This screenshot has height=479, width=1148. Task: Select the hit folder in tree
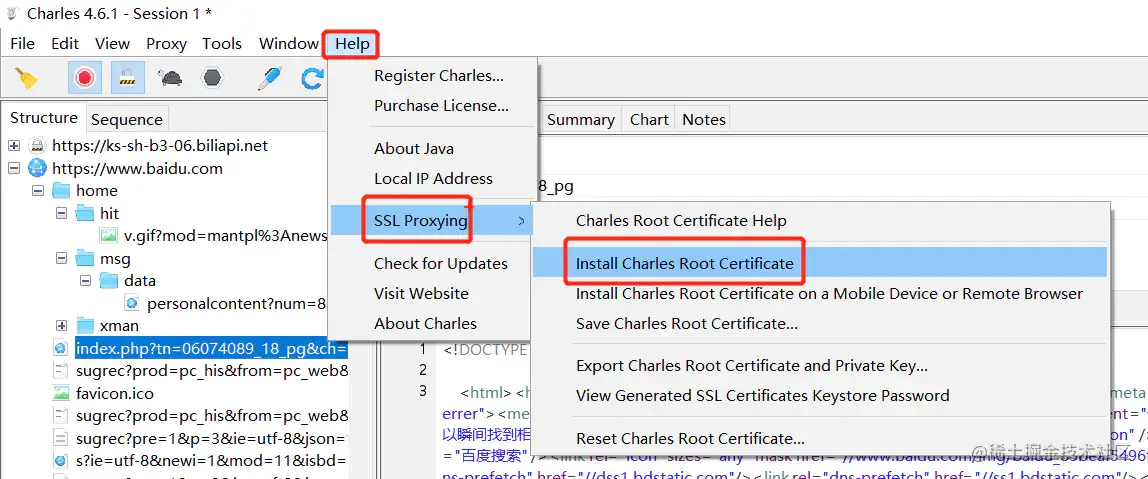point(109,213)
